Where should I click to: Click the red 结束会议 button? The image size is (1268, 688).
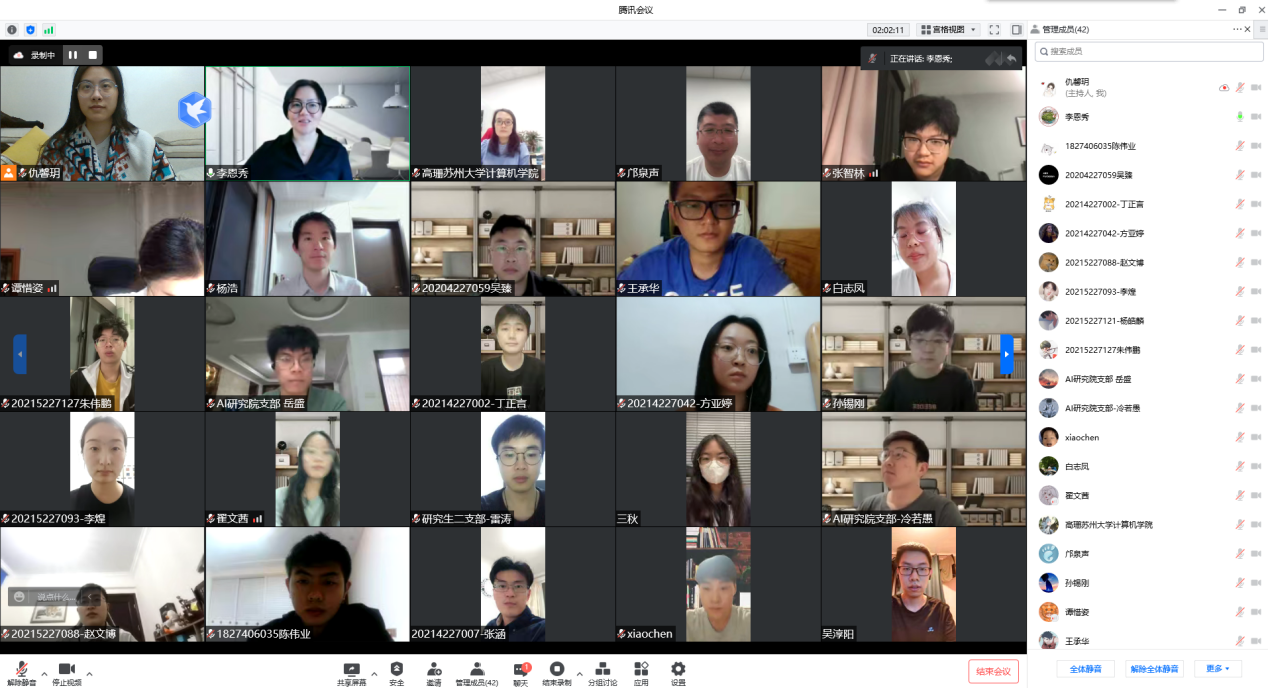tap(993, 671)
